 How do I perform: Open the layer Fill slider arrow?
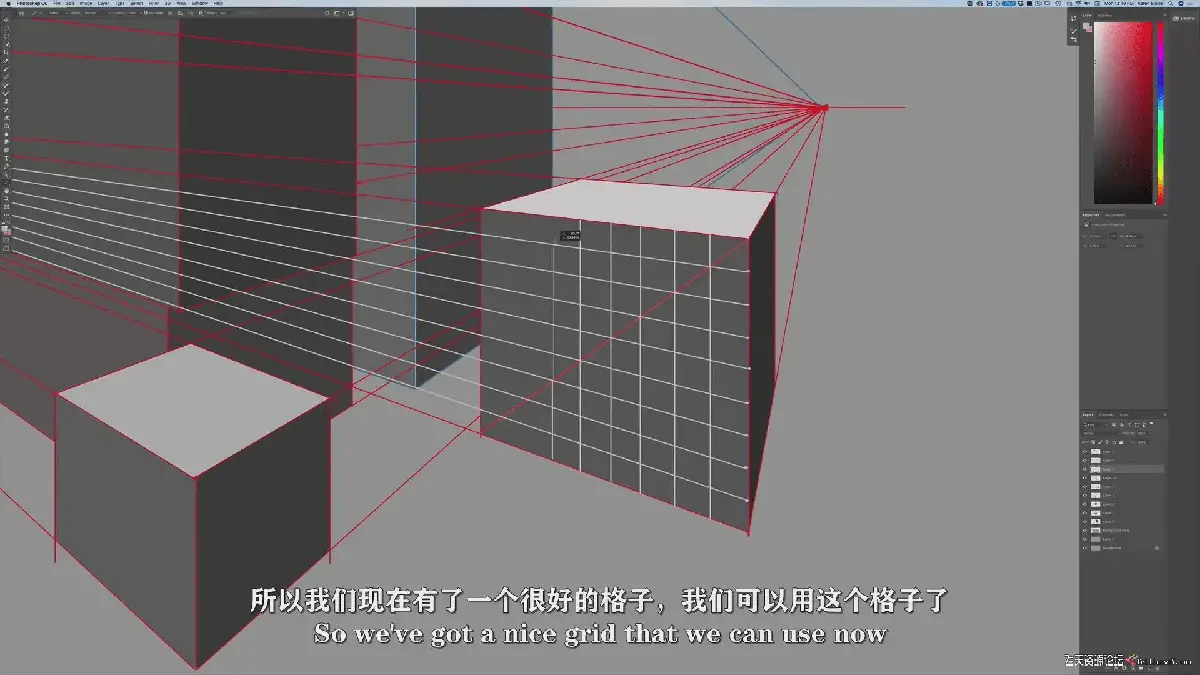click(1150, 442)
